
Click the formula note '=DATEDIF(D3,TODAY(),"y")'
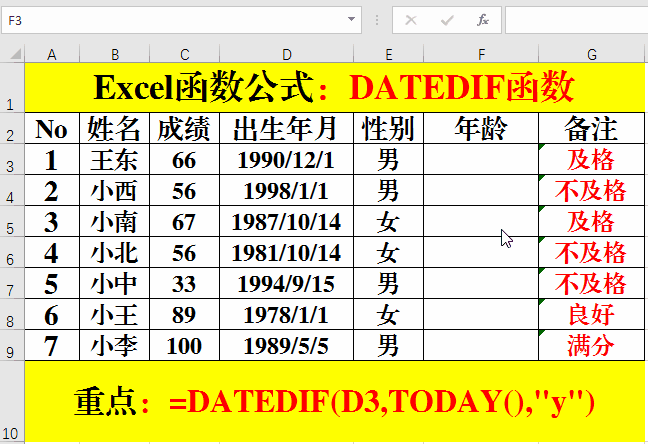pyautogui.click(x=382, y=401)
